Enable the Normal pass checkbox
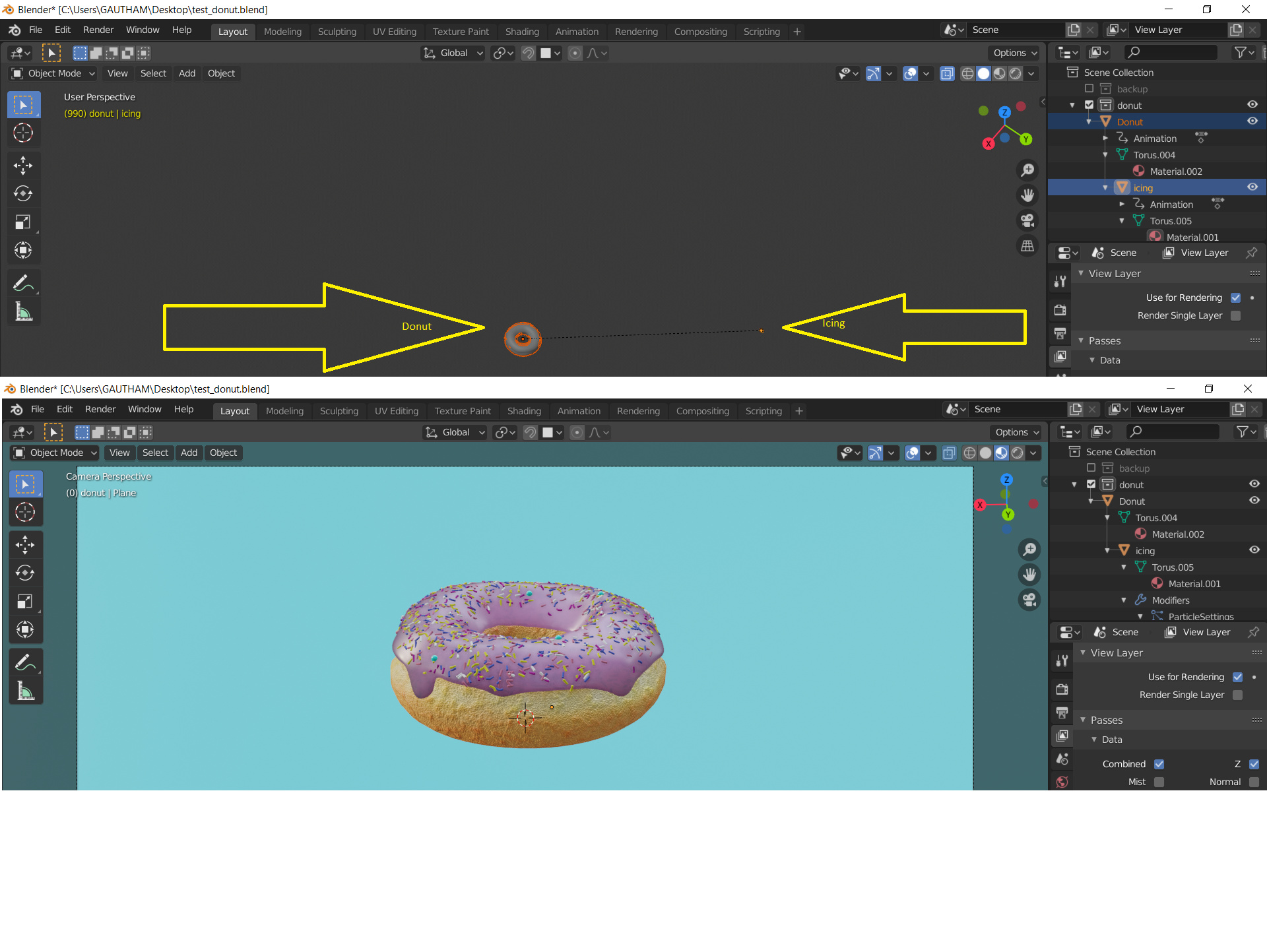 click(1254, 782)
